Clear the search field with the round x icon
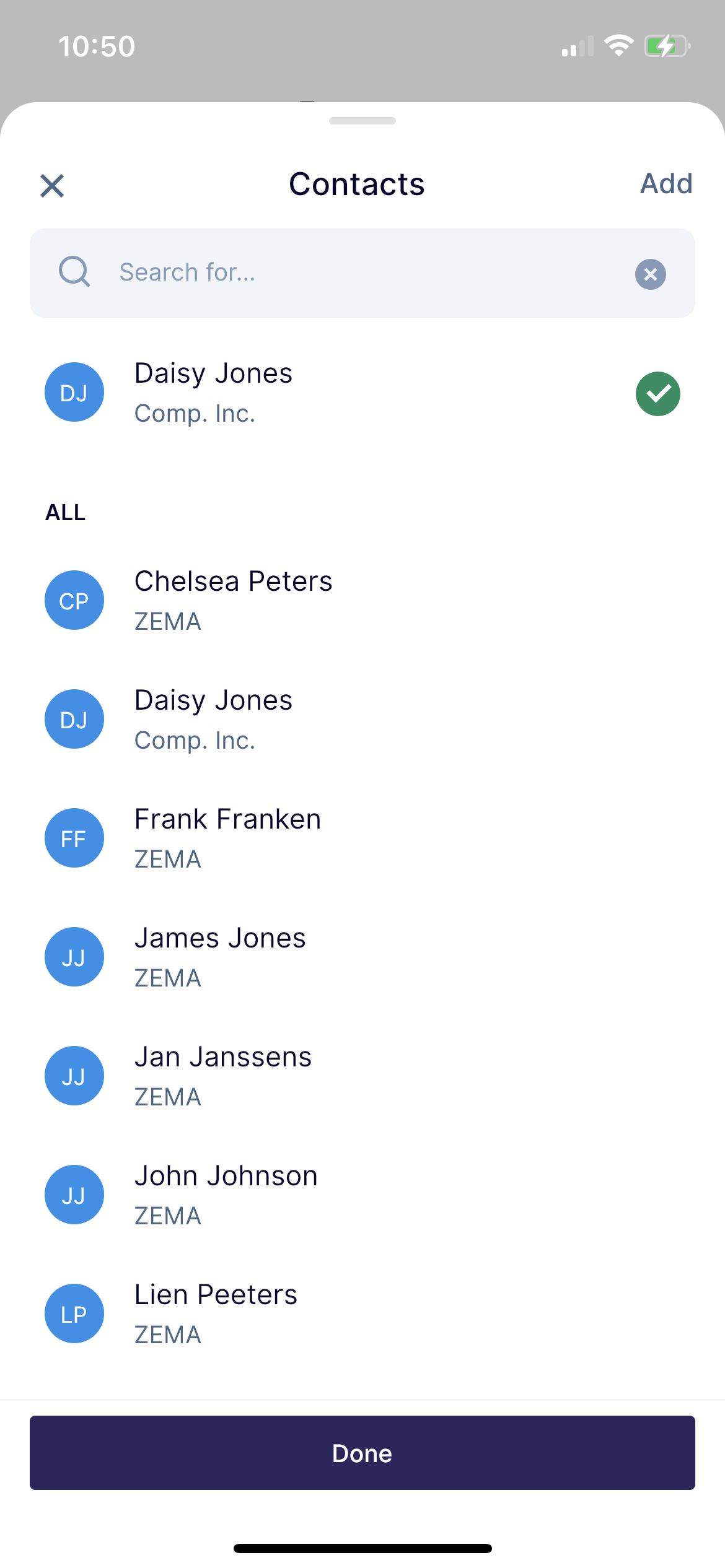Image resolution: width=725 pixels, height=1568 pixels. pyautogui.click(x=650, y=274)
